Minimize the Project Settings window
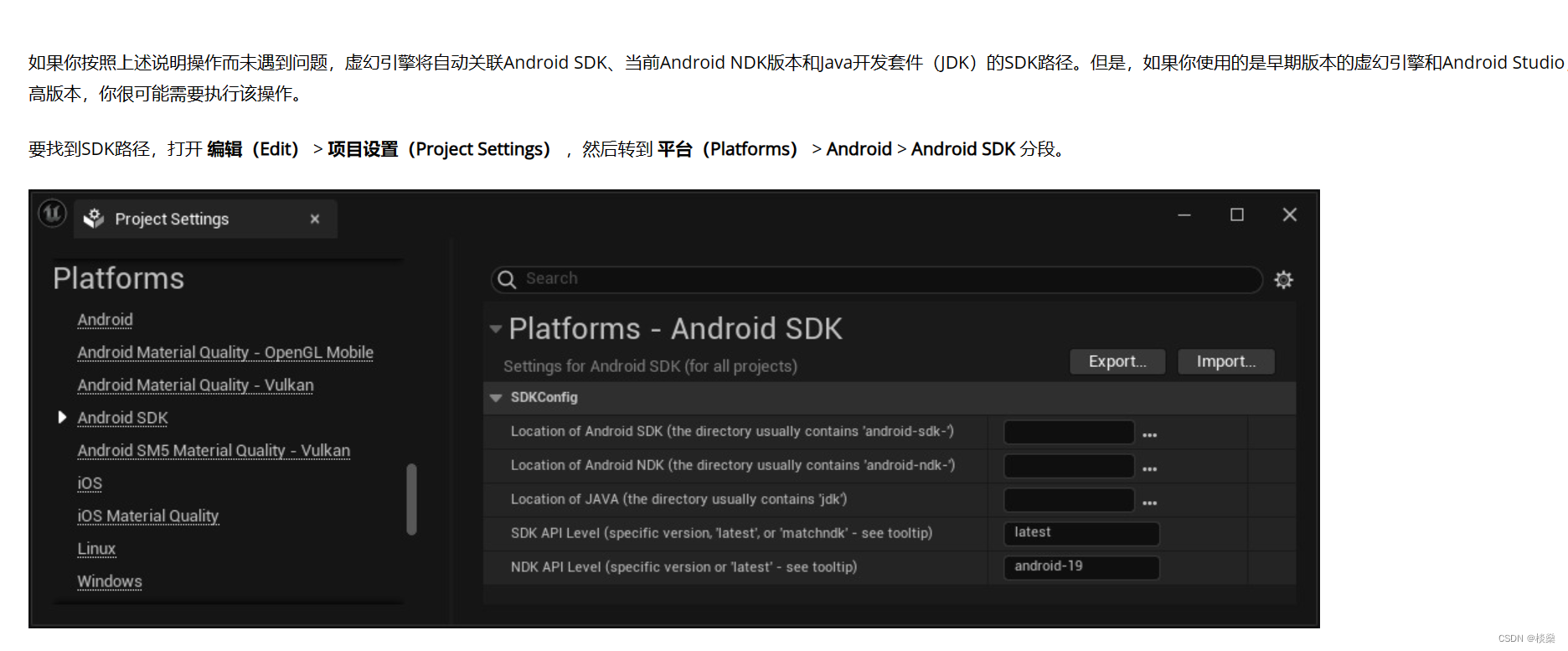Screen dimensions: 1568x651 (1184, 215)
